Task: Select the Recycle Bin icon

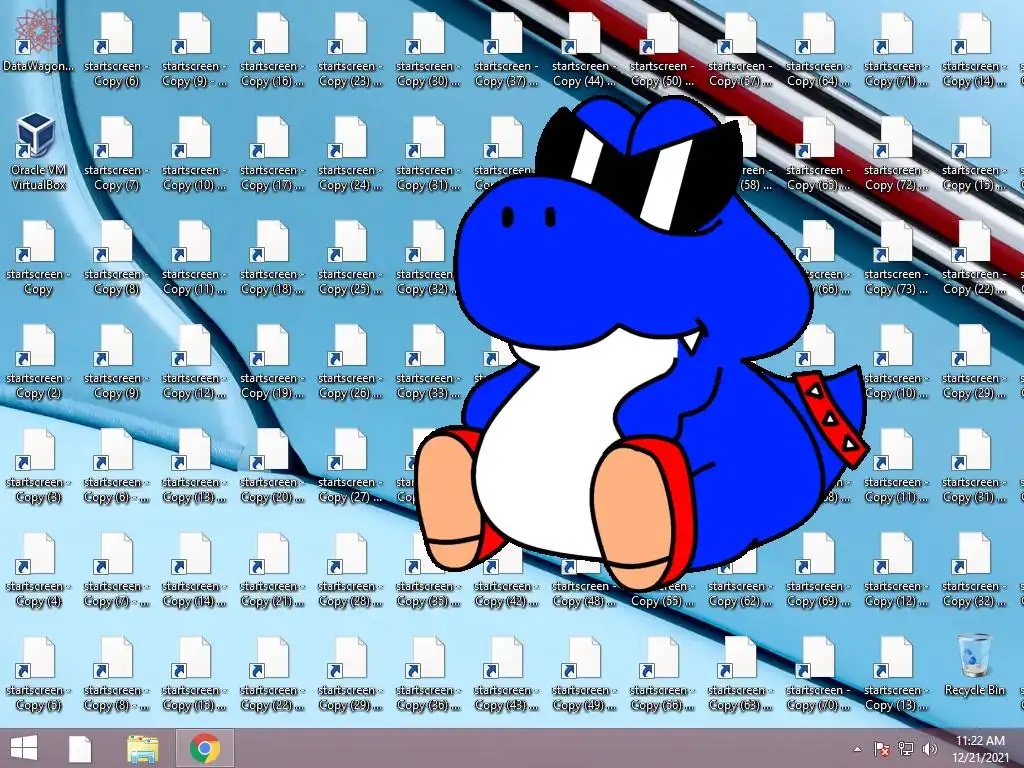Action: click(x=974, y=664)
